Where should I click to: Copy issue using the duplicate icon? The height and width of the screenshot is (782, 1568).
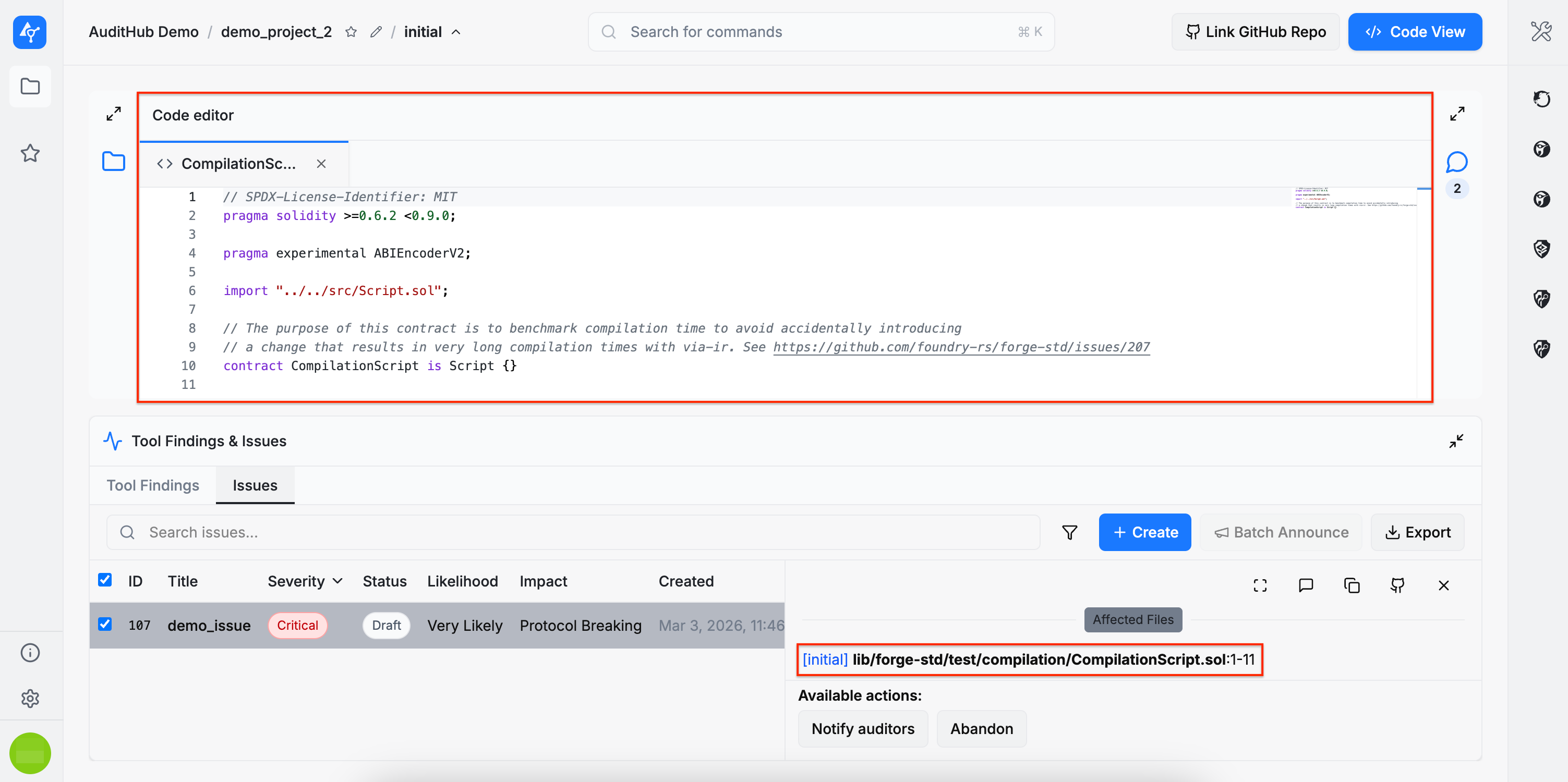click(1352, 585)
